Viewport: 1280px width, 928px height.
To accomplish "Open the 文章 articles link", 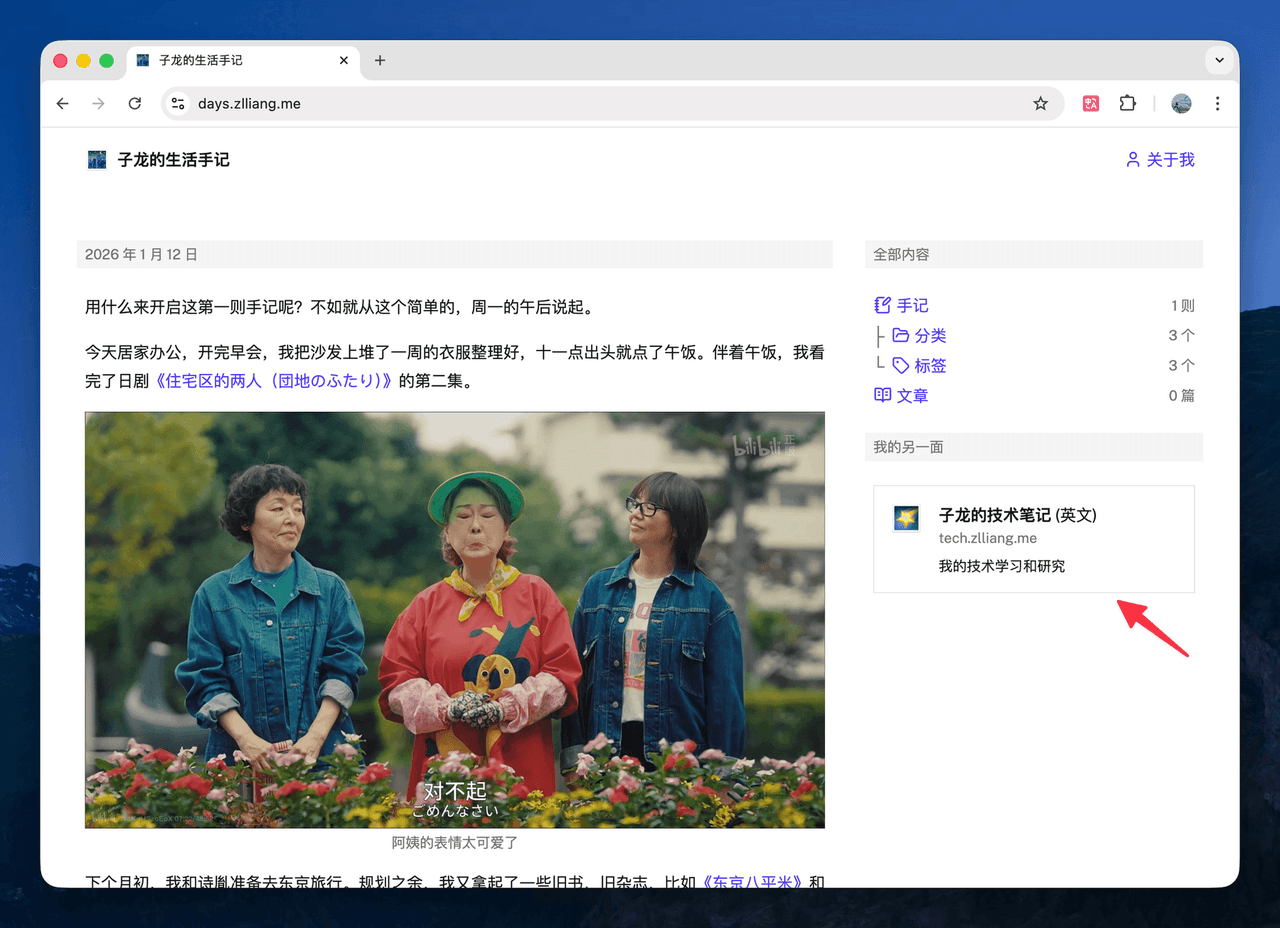I will (x=913, y=396).
